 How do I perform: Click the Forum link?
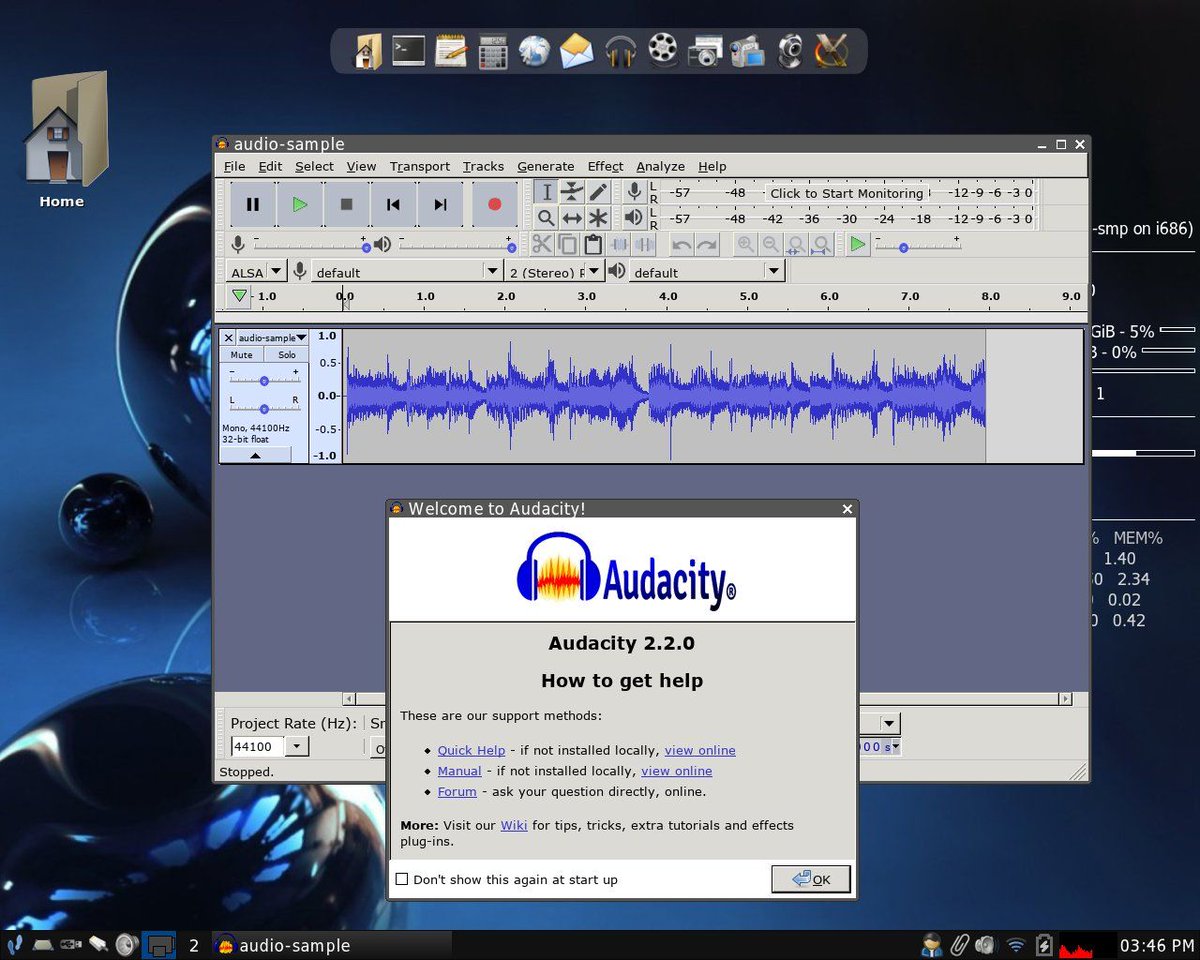pos(457,791)
